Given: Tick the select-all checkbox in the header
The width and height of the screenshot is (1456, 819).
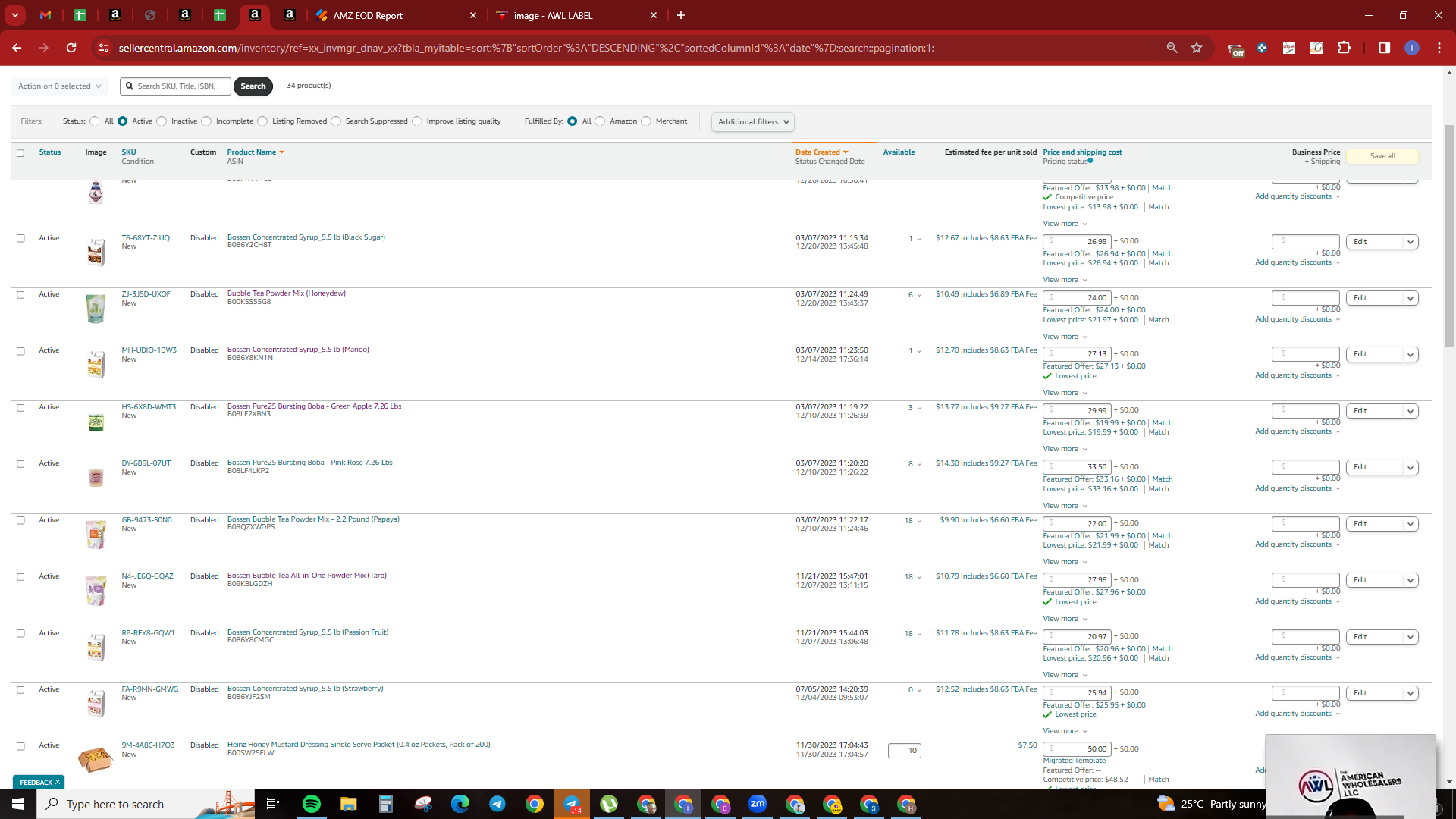Looking at the screenshot, I should click(x=20, y=153).
